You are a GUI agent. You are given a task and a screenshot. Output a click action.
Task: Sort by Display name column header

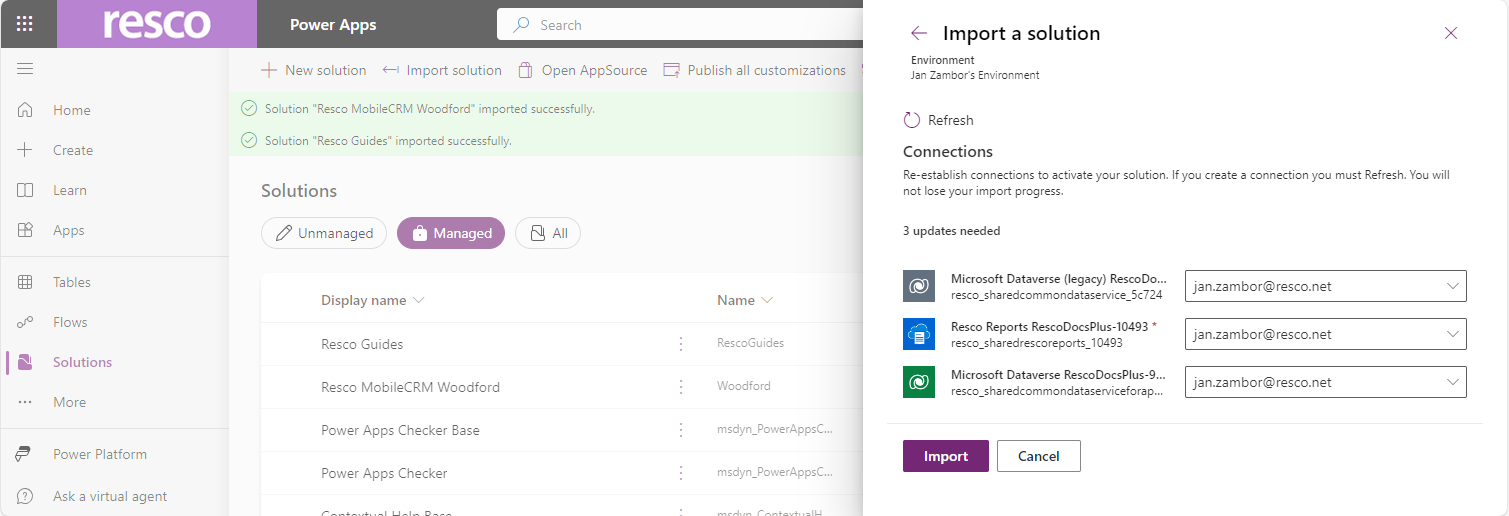tap(372, 300)
